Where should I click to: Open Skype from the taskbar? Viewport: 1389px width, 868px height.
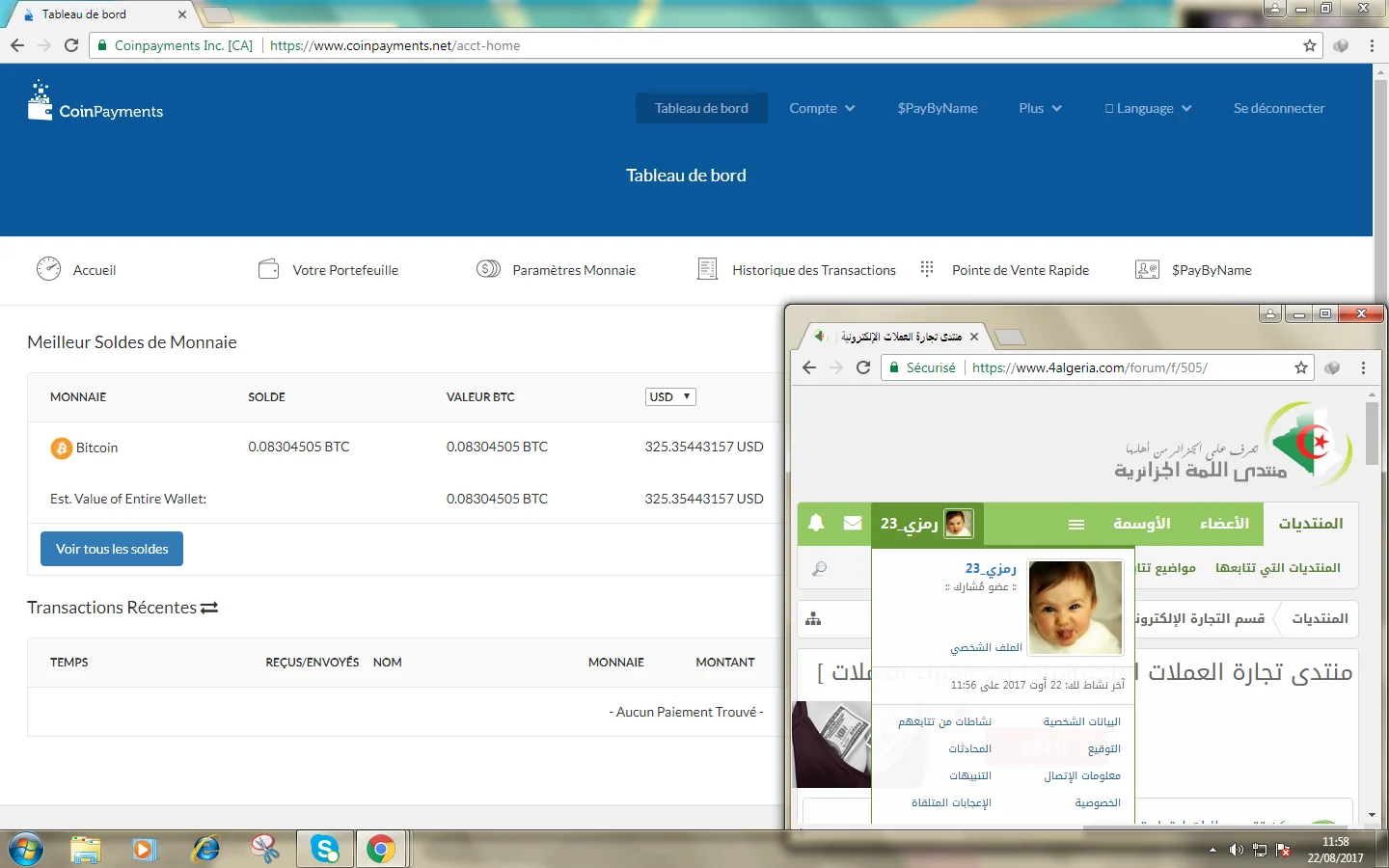[x=325, y=849]
